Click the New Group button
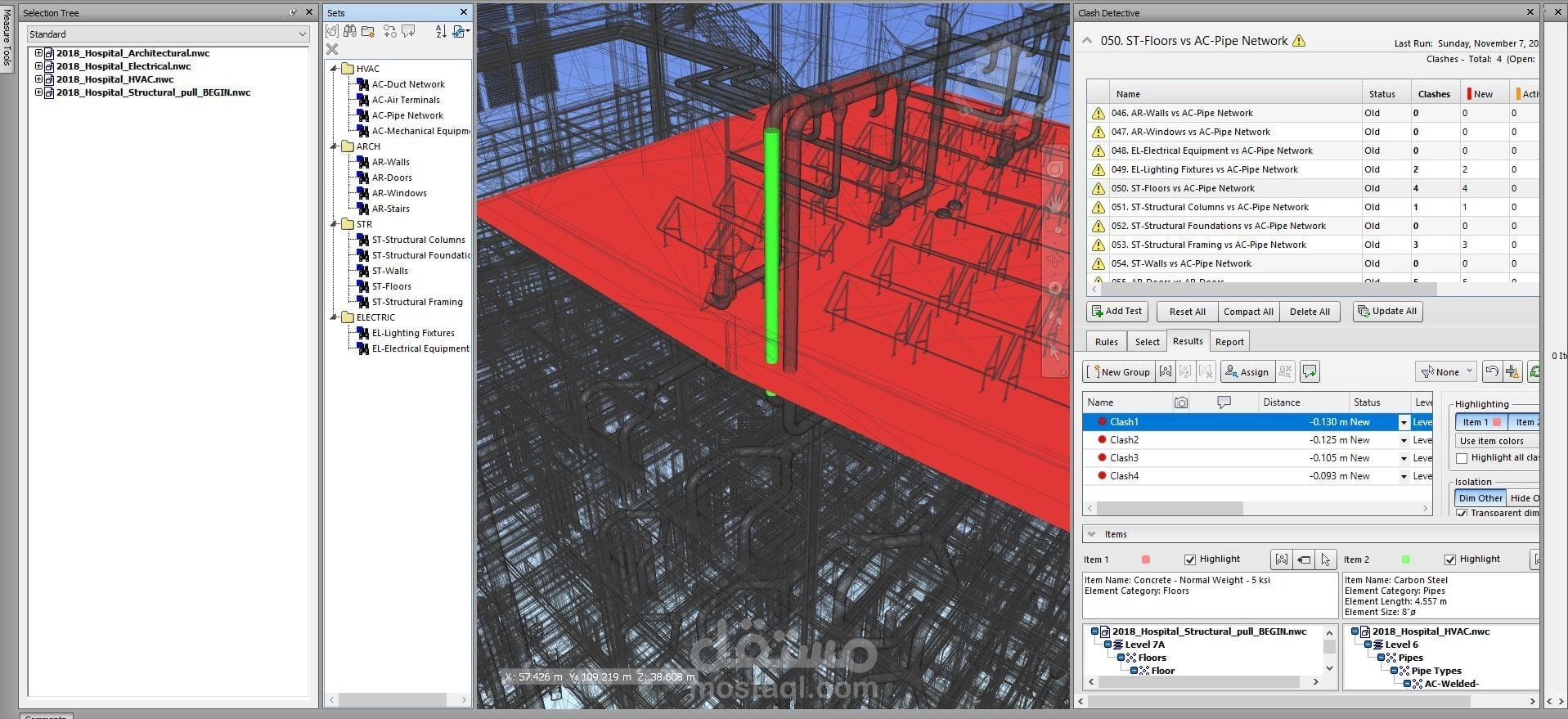 (1118, 371)
